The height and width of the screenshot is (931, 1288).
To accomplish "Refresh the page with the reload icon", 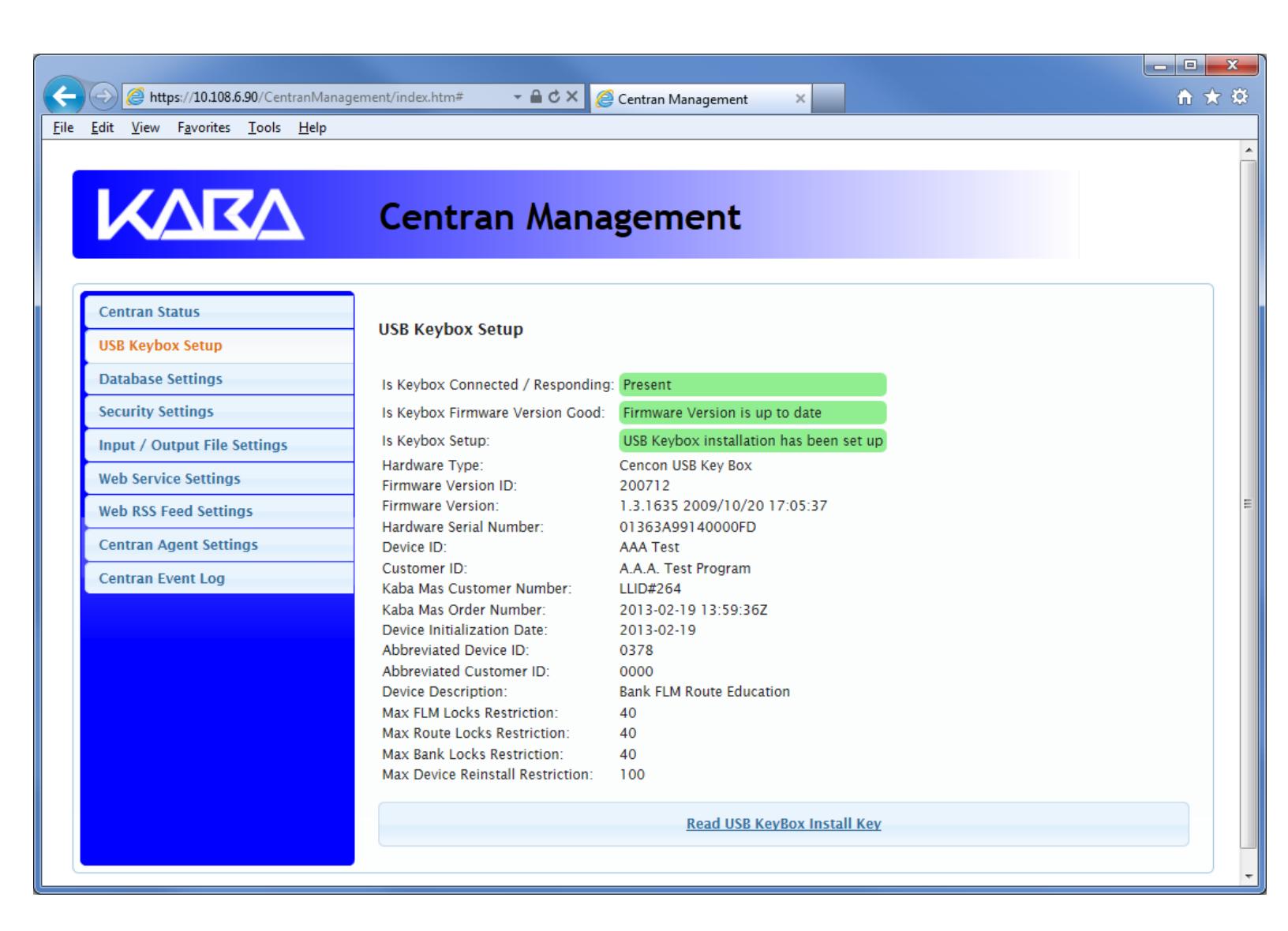I will pyautogui.click(x=553, y=97).
